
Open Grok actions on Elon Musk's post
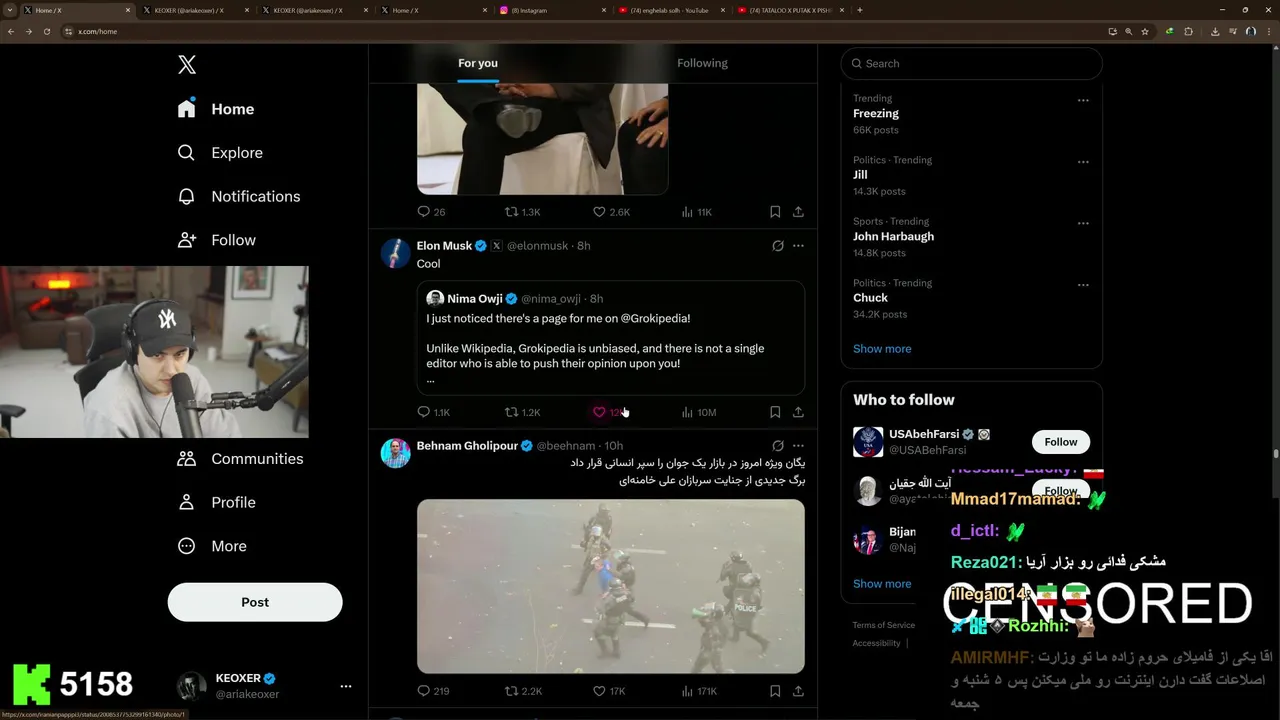(777, 246)
